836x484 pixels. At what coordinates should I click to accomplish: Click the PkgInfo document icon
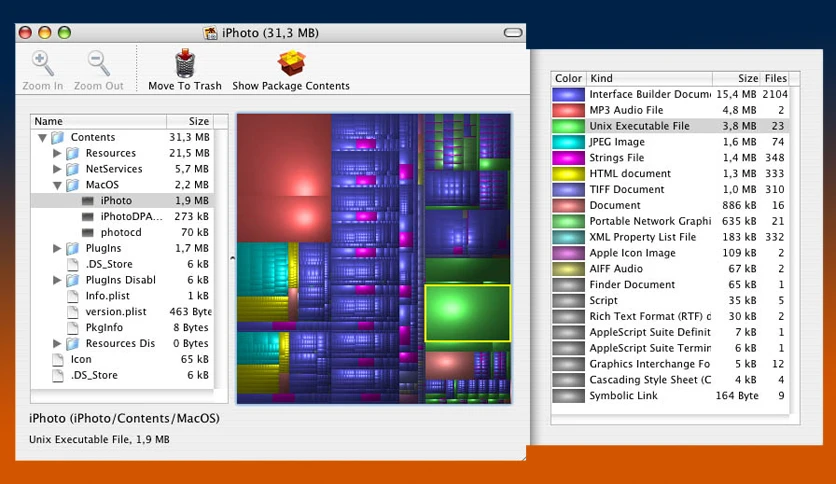(73, 328)
